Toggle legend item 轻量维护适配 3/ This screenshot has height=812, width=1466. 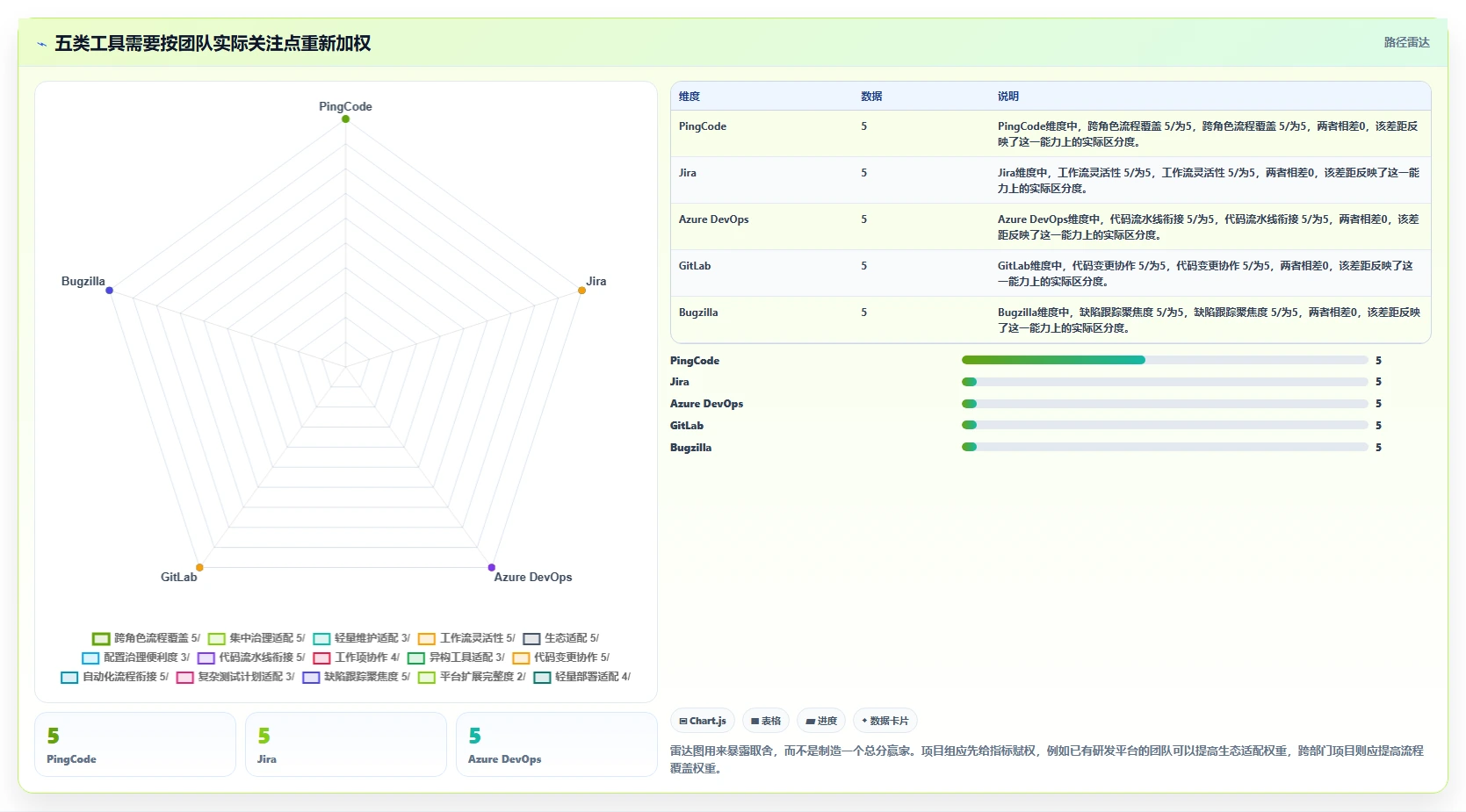[x=361, y=638]
